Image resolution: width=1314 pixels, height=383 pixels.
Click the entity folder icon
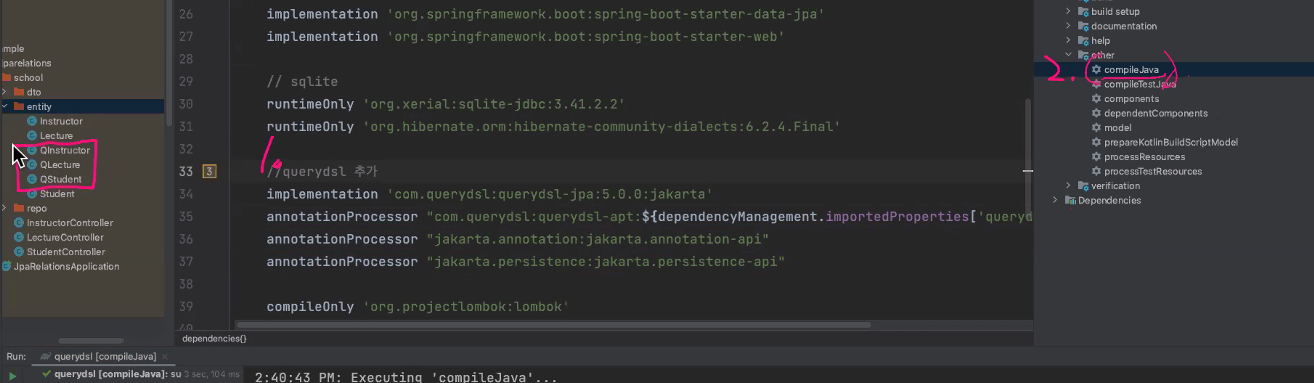click(x=20, y=106)
